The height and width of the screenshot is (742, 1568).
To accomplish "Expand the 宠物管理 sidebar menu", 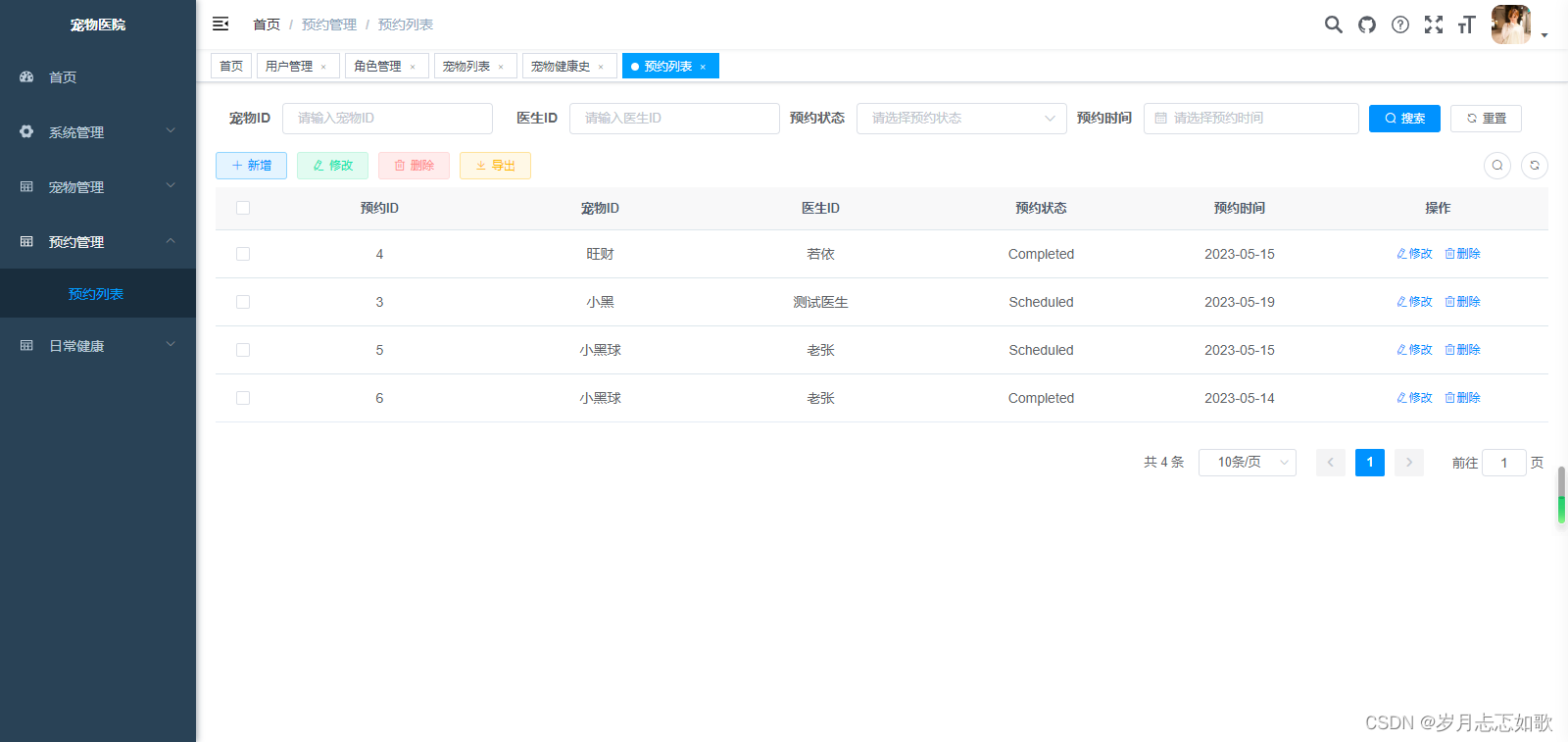I will (x=98, y=186).
